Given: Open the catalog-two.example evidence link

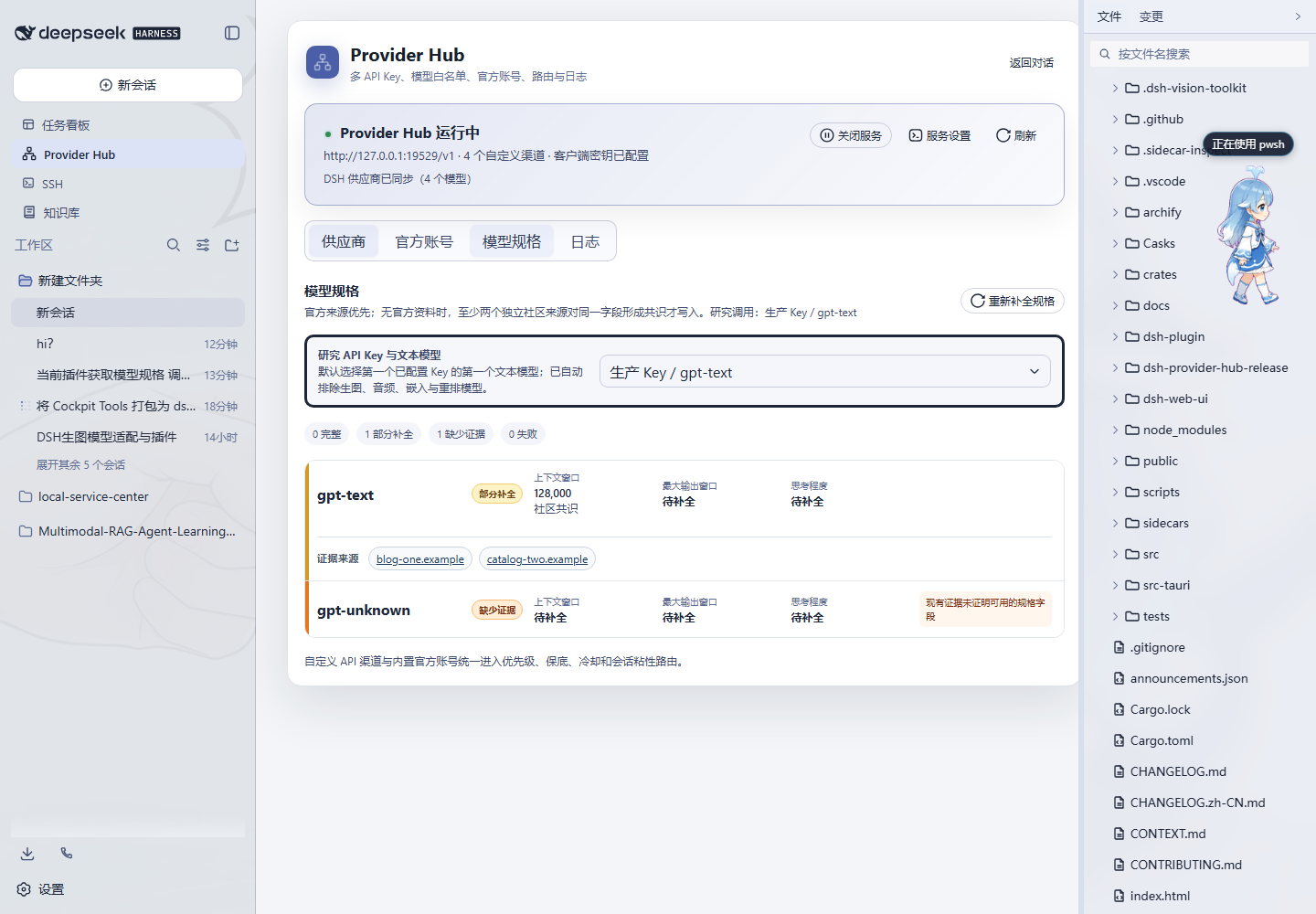Looking at the screenshot, I should coord(537,559).
